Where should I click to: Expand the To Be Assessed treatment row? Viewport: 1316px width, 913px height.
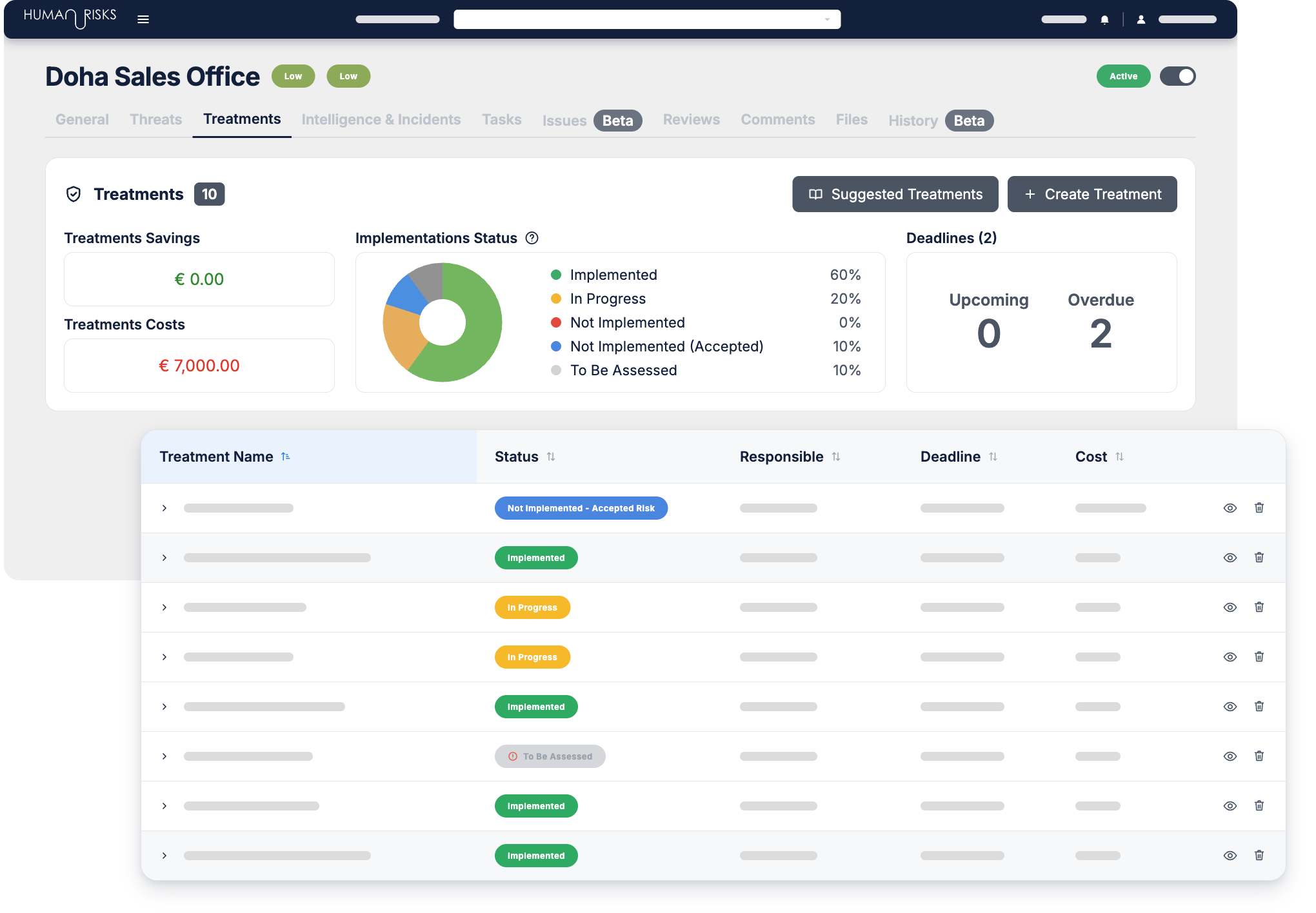tap(164, 756)
